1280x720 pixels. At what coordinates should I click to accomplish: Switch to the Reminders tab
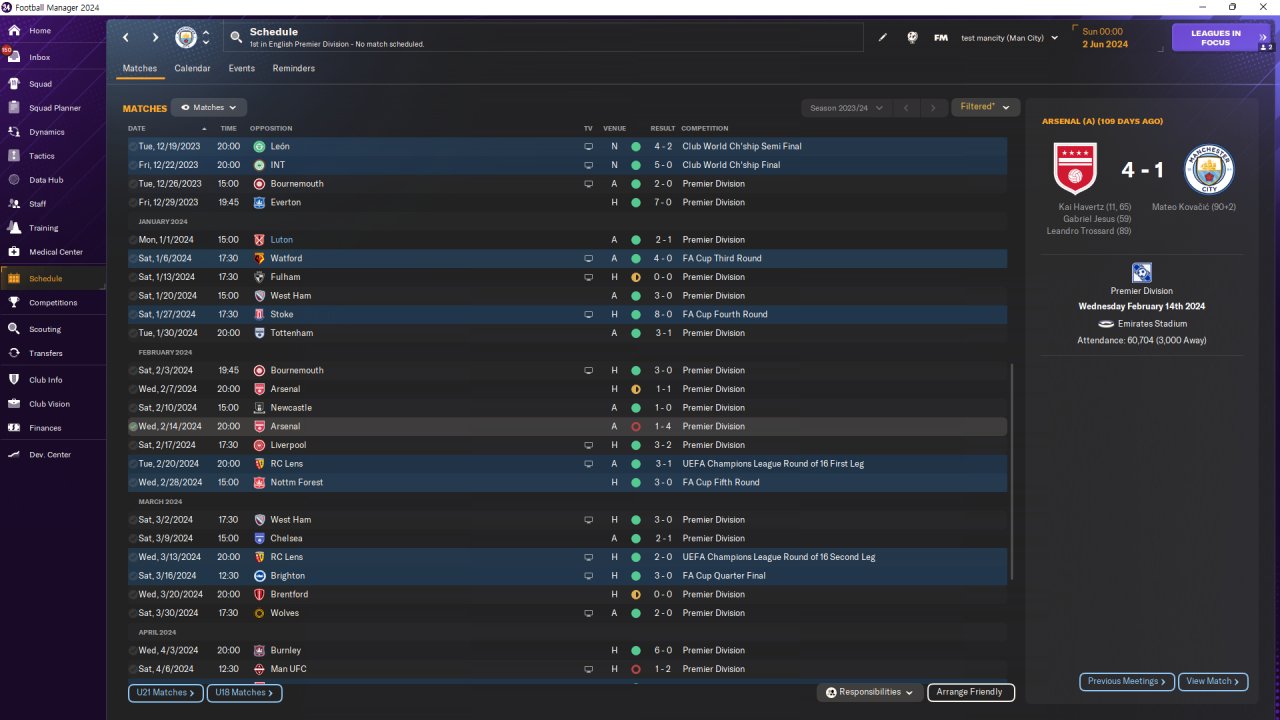pyautogui.click(x=294, y=69)
